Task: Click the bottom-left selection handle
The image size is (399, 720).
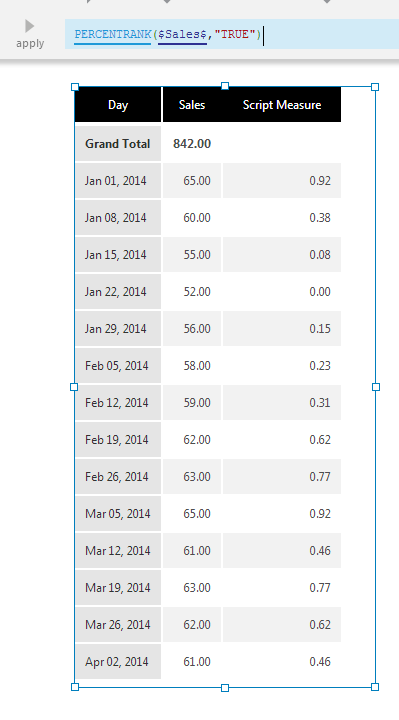Action: tap(75, 687)
